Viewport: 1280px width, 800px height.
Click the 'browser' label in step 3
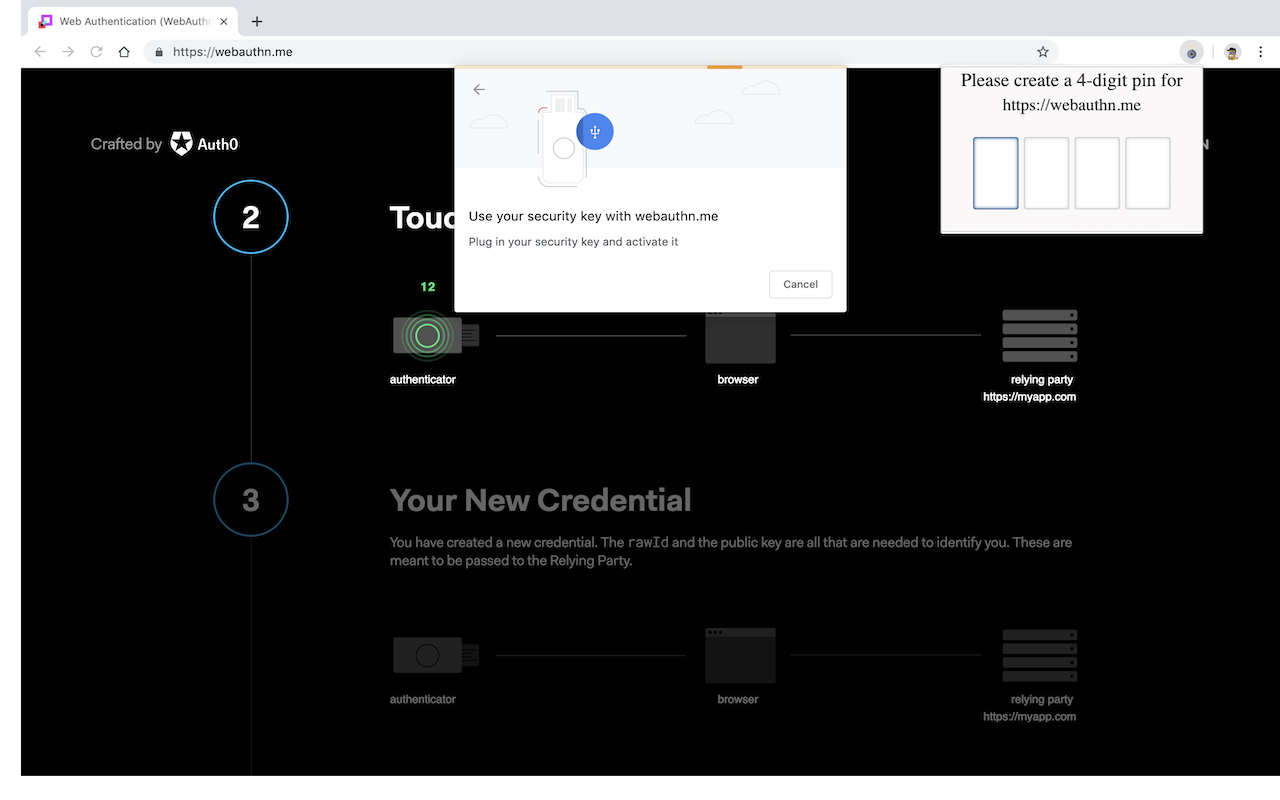pos(738,700)
